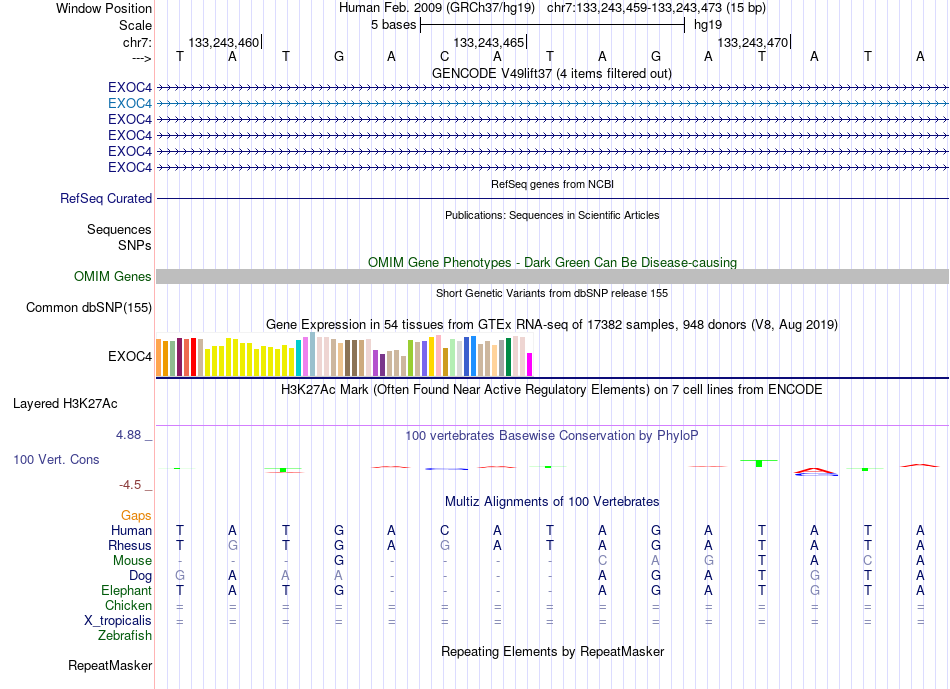Screen dimensions: 950x689
Task: Click the 'hg19' text next to the scale bar
Action: point(708,25)
